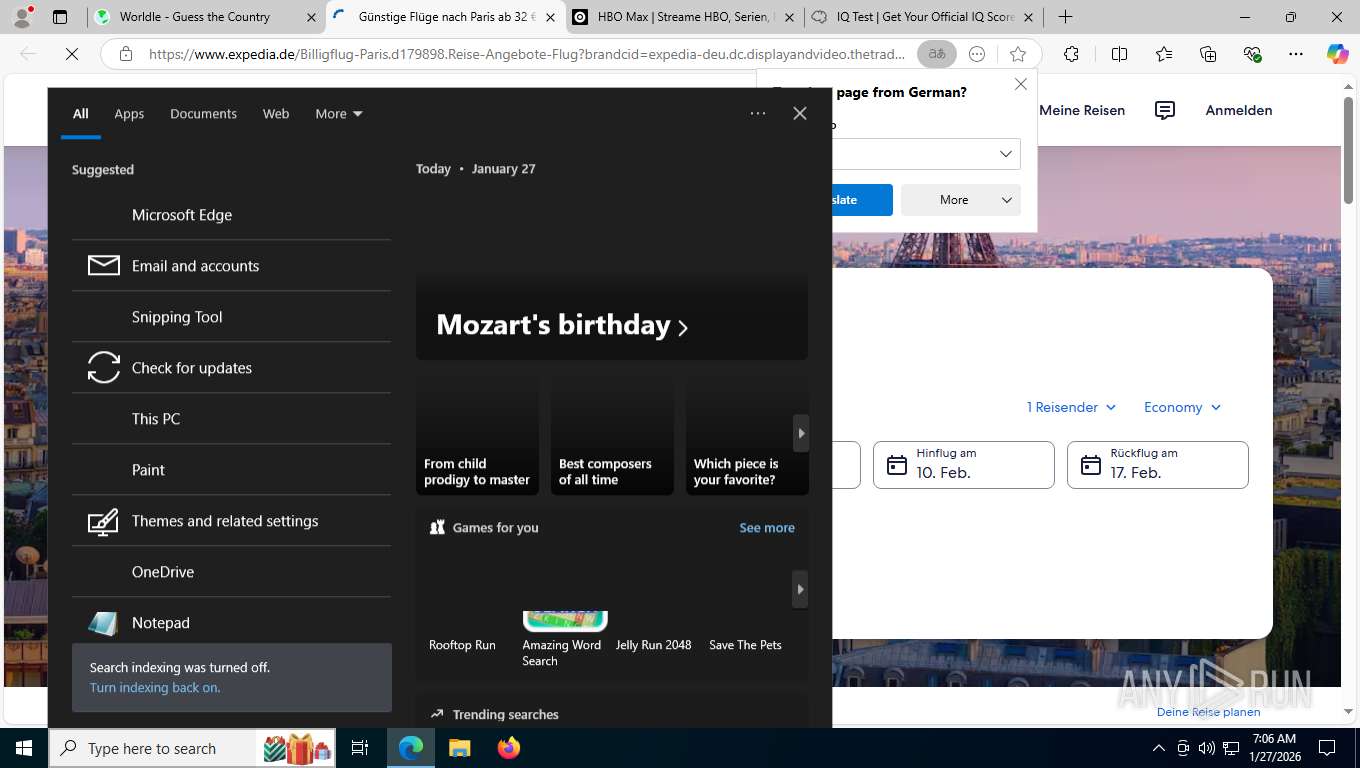
Task: Click the Expedia address bar URL
Action: (x=527, y=55)
